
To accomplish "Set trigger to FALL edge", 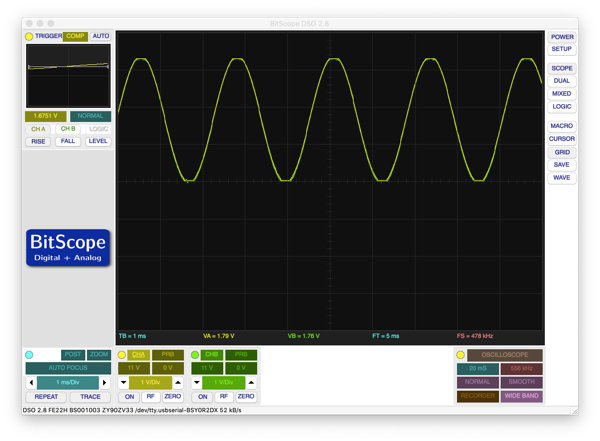I will [x=68, y=141].
